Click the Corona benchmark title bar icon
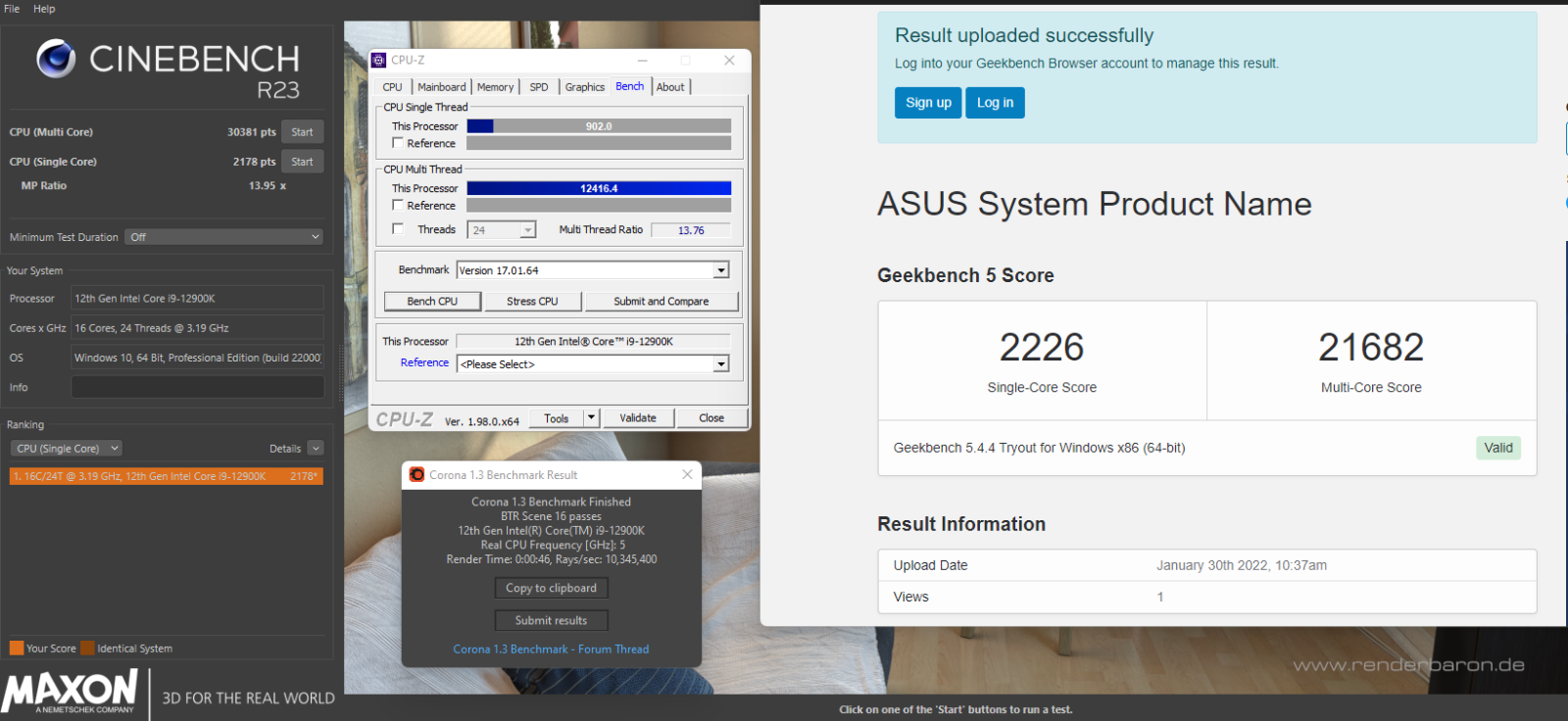 [x=416, y=475]
